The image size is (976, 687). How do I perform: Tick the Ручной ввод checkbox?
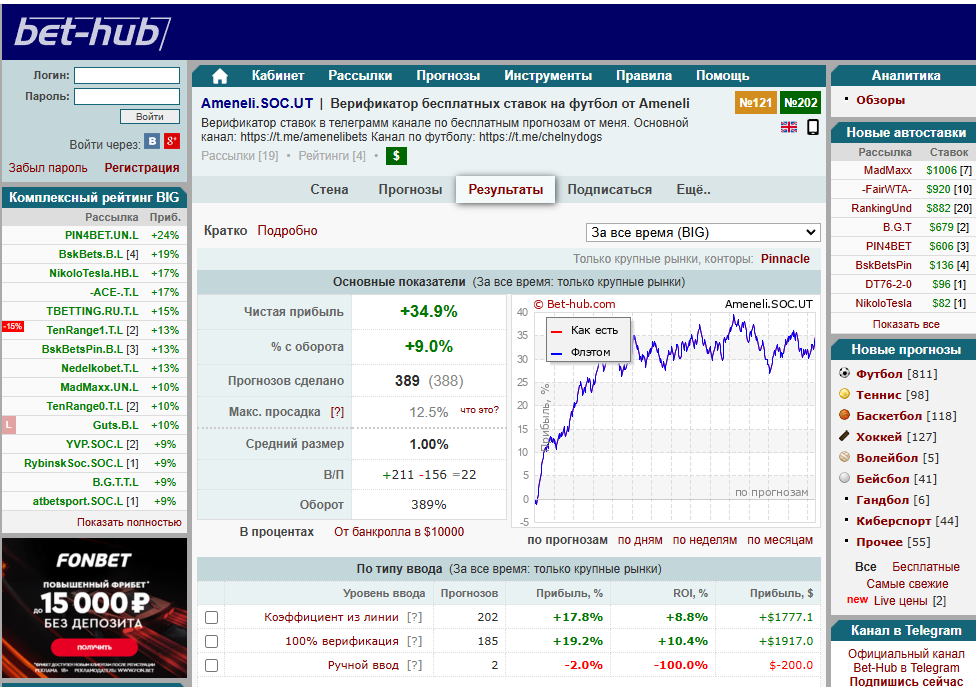point(212,665)
